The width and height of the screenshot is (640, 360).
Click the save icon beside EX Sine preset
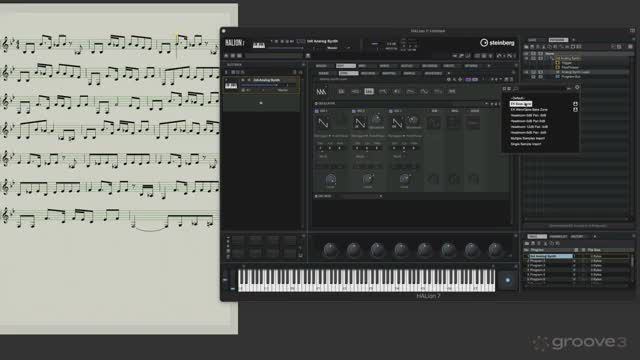[575, 104]
